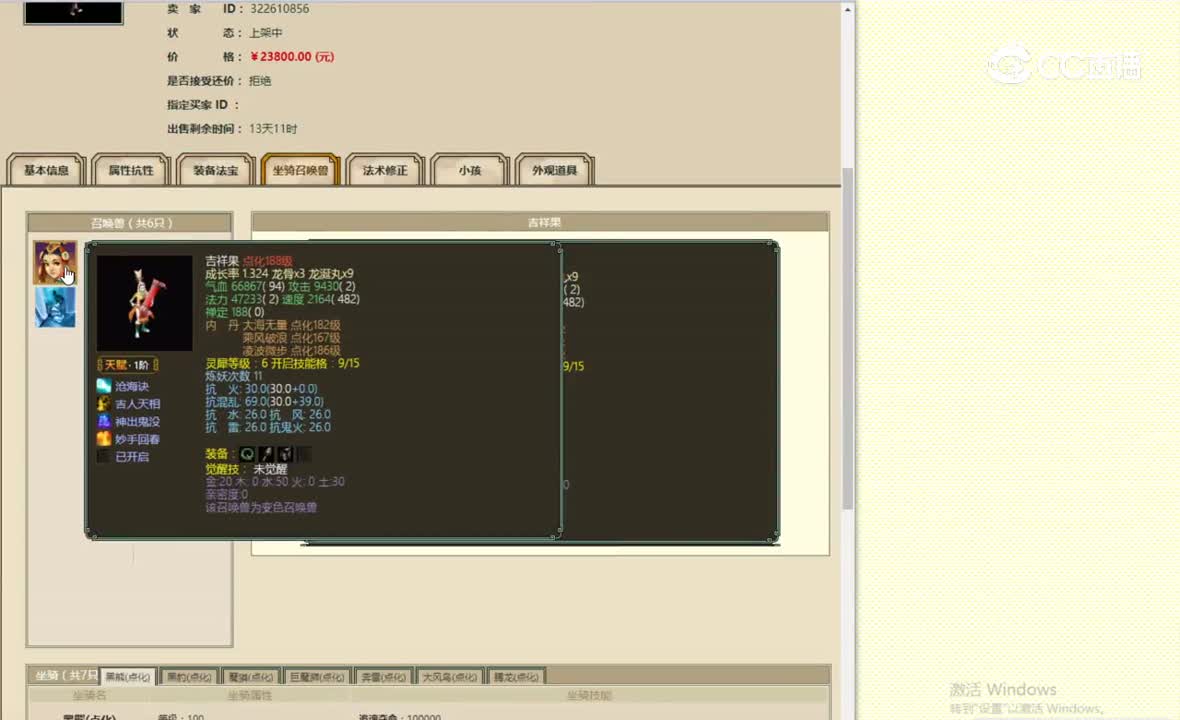Click the 觉醒技 未觉醒 text
The width and height of the screenshot is (1180, 720).
tap(246, 469)
